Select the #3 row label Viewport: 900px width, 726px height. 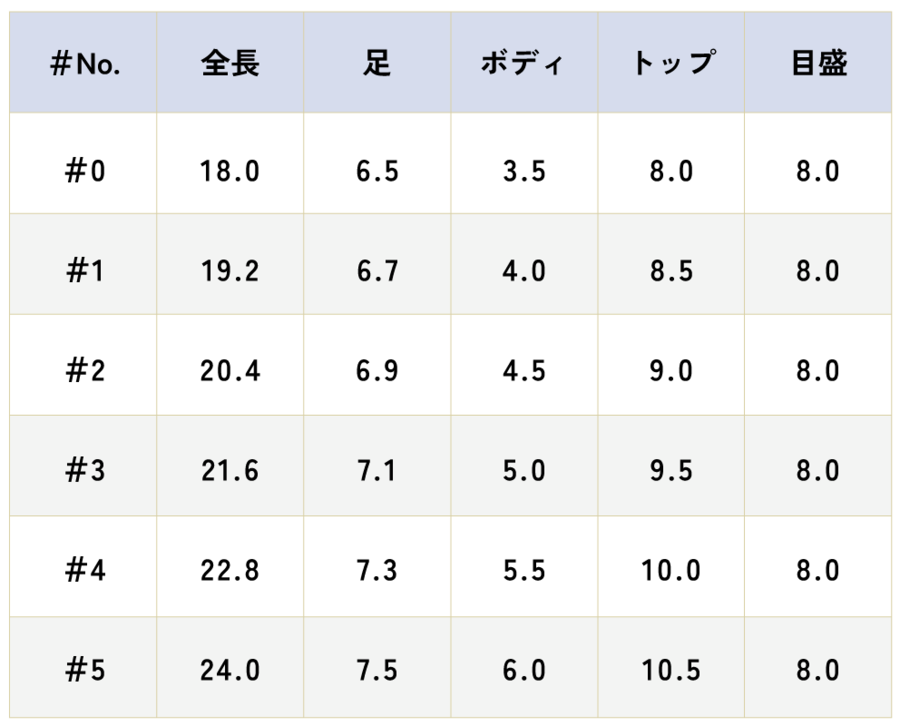point(85,471)
